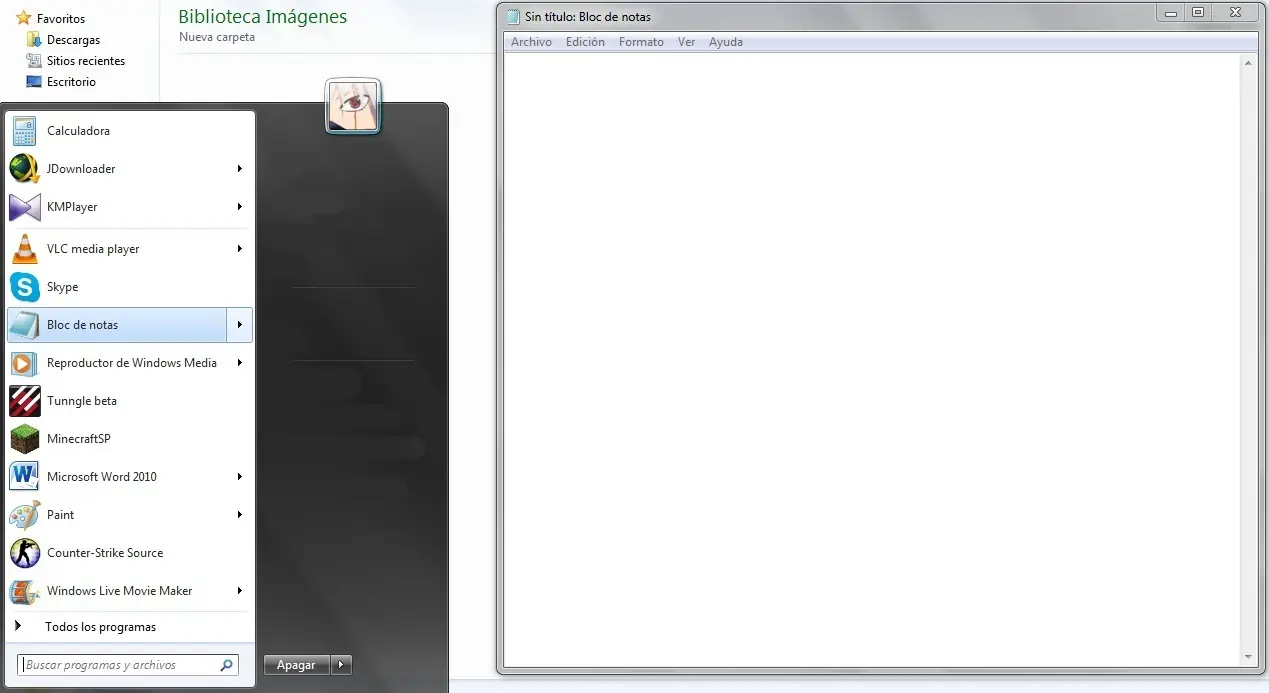Click the KMPlayer icon

click(24, 207)
